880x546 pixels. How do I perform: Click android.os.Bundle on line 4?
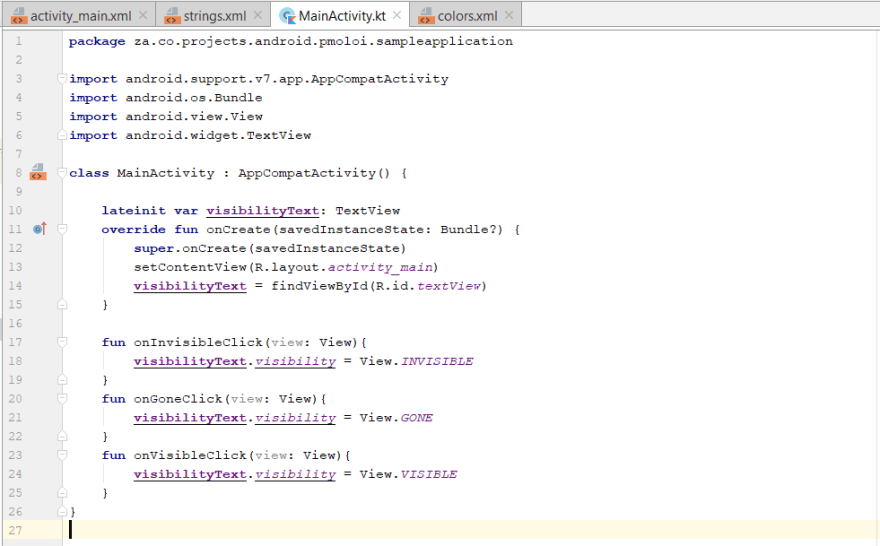194,98
